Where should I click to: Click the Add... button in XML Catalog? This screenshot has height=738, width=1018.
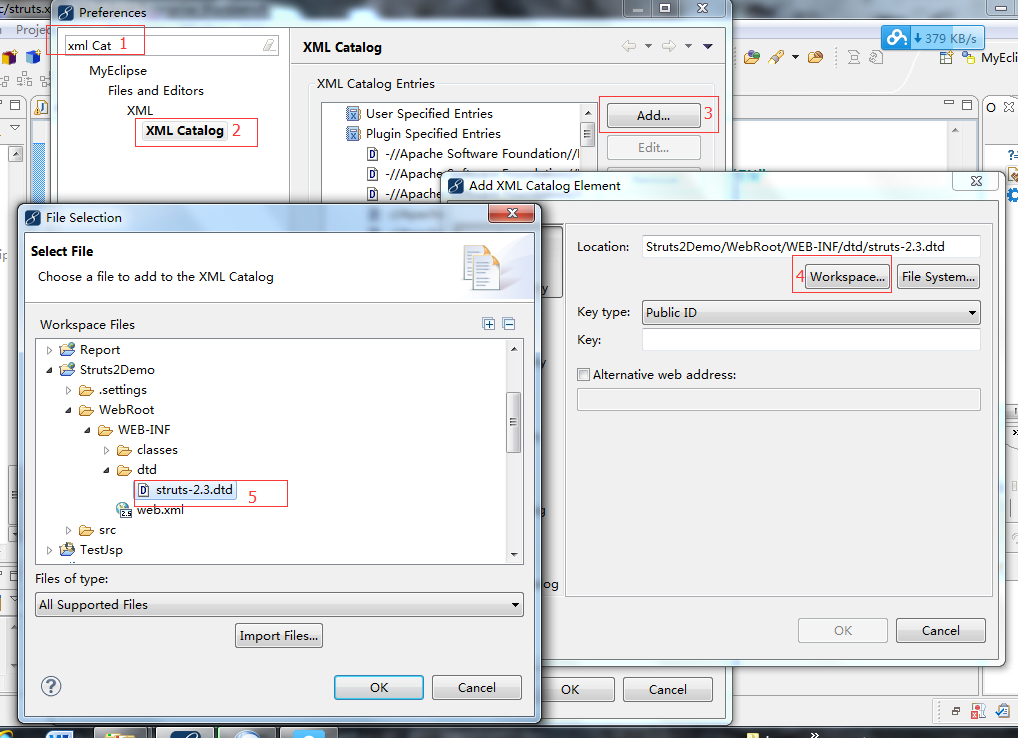(653, 116)
